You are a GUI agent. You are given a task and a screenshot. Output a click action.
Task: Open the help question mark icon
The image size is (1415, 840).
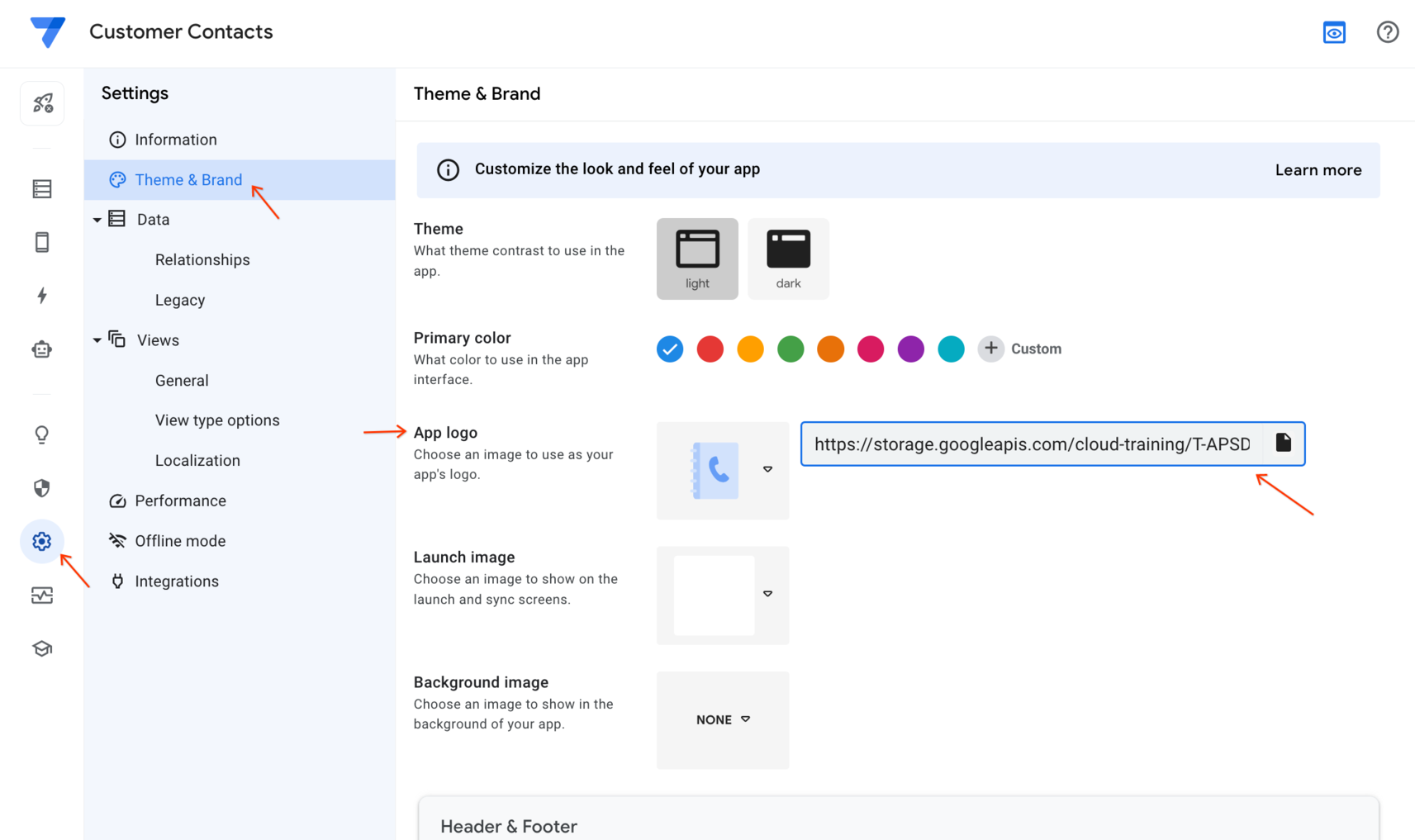point(1387,32)
